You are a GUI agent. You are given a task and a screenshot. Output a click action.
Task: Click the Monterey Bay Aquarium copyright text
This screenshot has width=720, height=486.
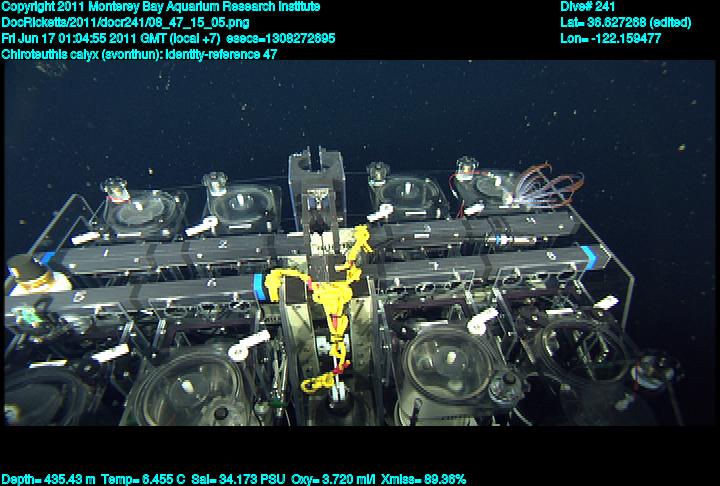(161, 7)
